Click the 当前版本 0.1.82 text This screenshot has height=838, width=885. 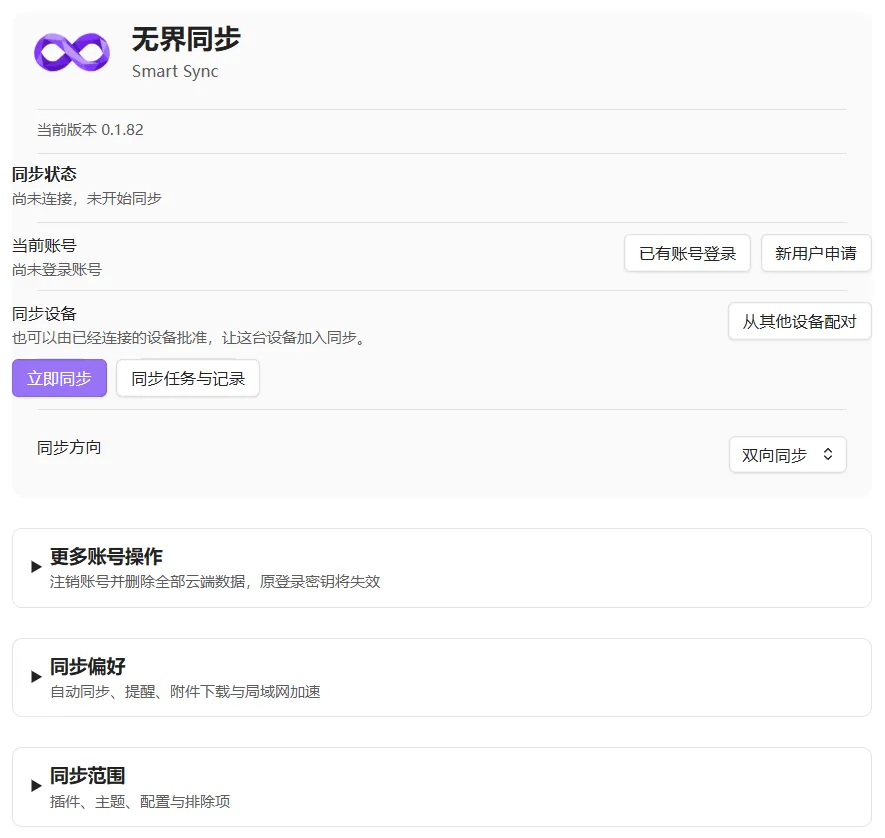point(90,130)
